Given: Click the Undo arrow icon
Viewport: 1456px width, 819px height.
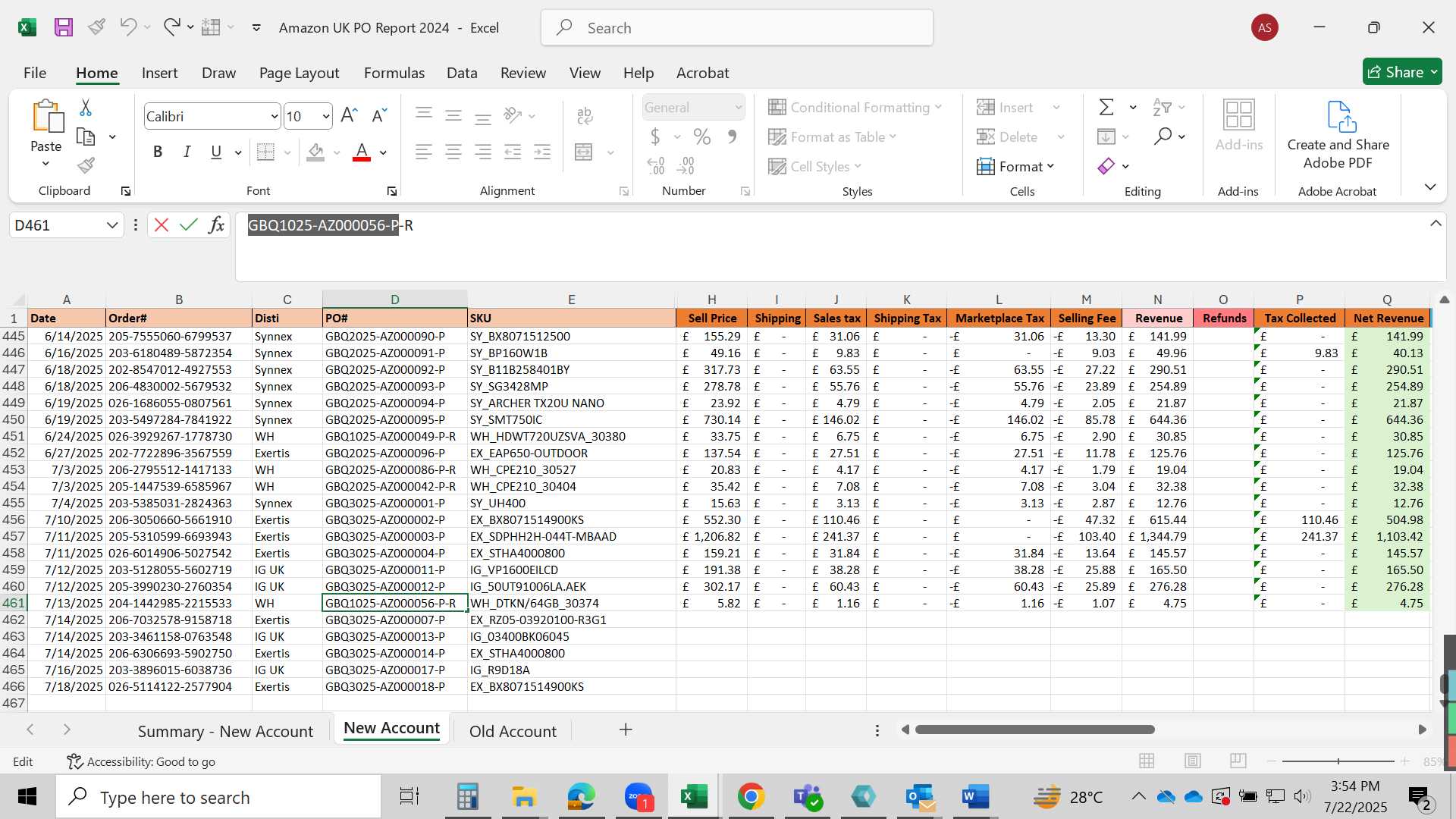Looking at the screenshot, I should (x=127, y=27).
